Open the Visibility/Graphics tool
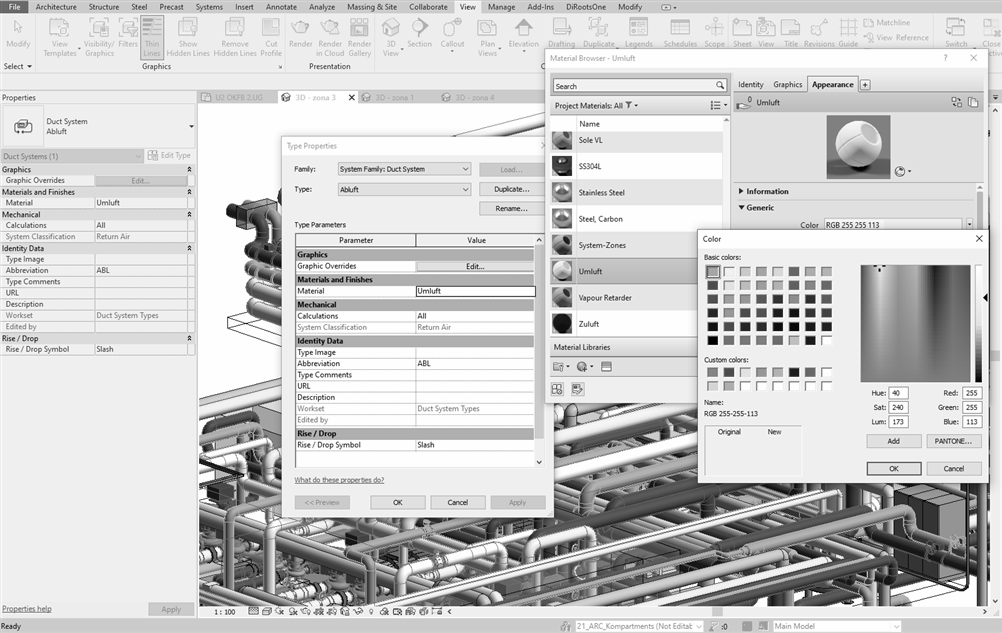 (99, 36)
